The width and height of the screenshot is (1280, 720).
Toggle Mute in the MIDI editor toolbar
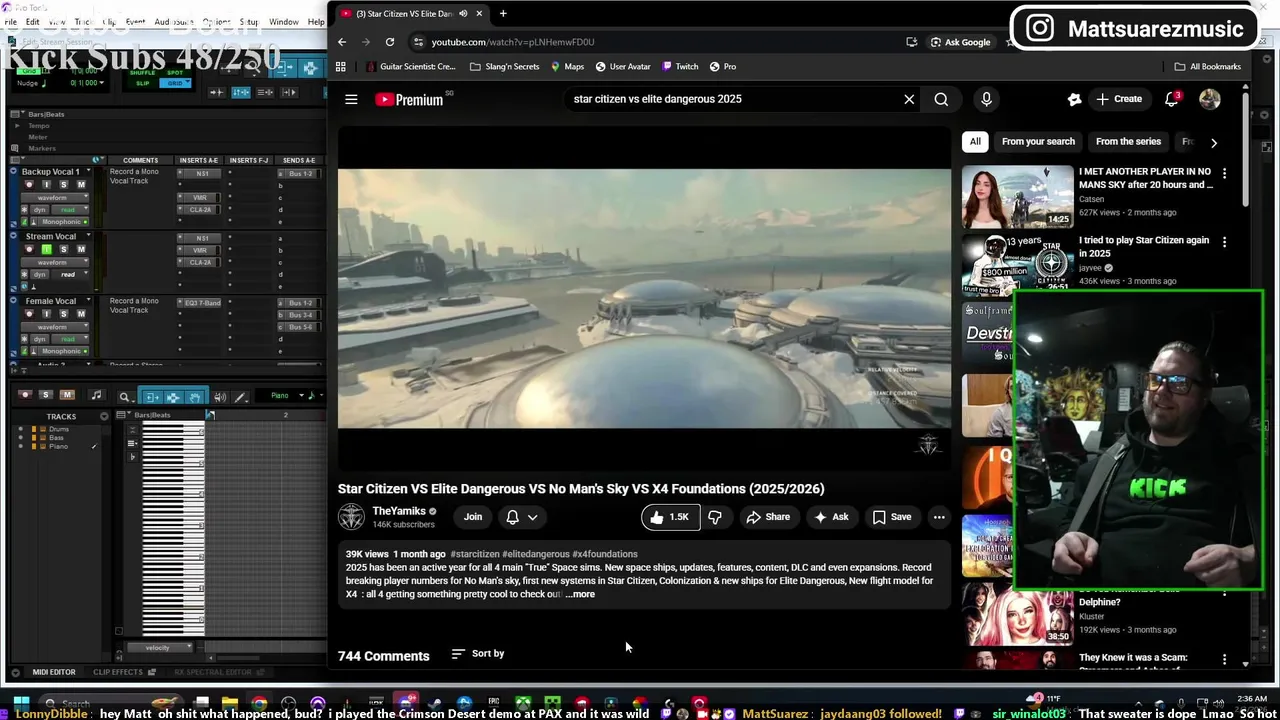[x=67, y=395]
